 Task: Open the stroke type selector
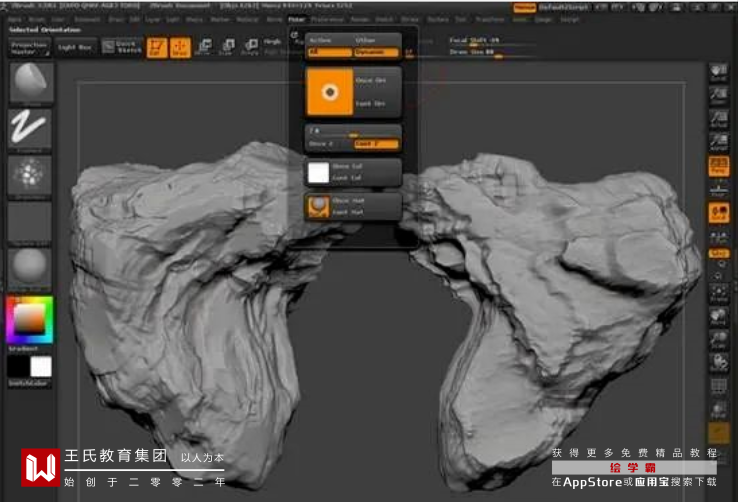[31, 129]
